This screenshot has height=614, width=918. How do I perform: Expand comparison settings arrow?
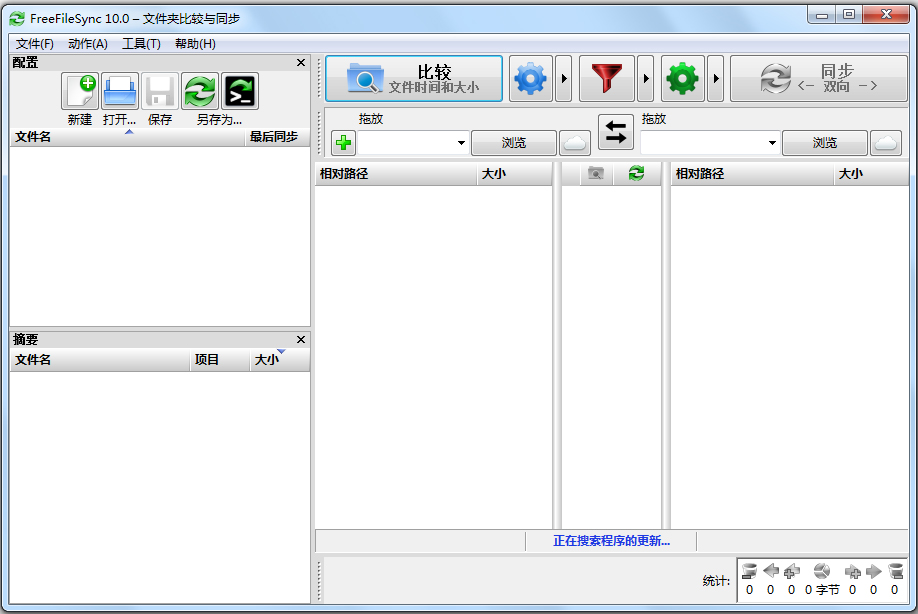(x=563, y=78)
